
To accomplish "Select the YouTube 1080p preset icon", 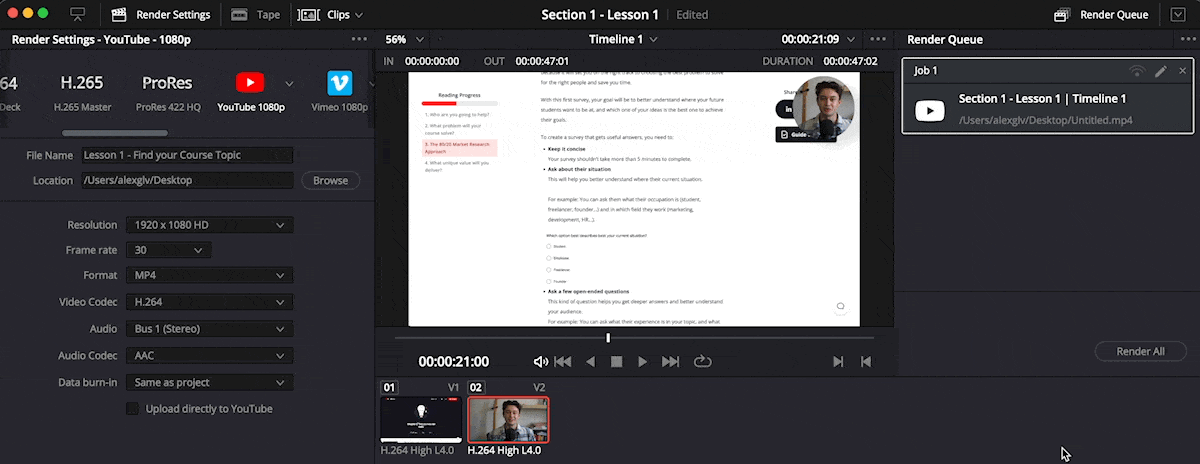I will point(250,82).
